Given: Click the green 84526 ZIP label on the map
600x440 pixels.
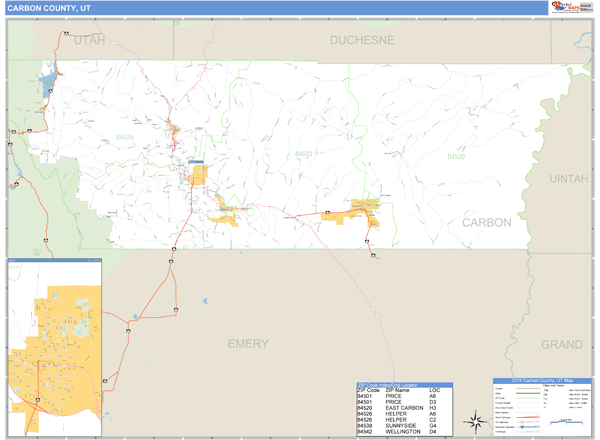Looking at the screenshot, I should (125, 137).
